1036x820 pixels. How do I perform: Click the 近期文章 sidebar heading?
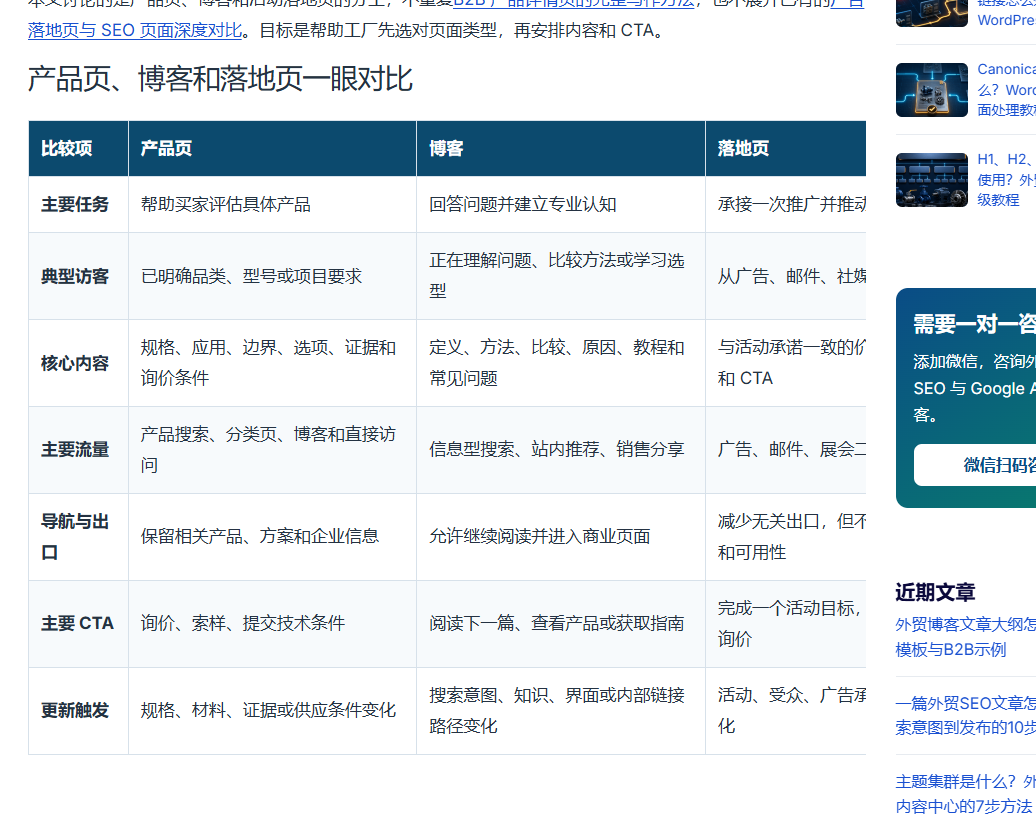(x=935, y=592)
